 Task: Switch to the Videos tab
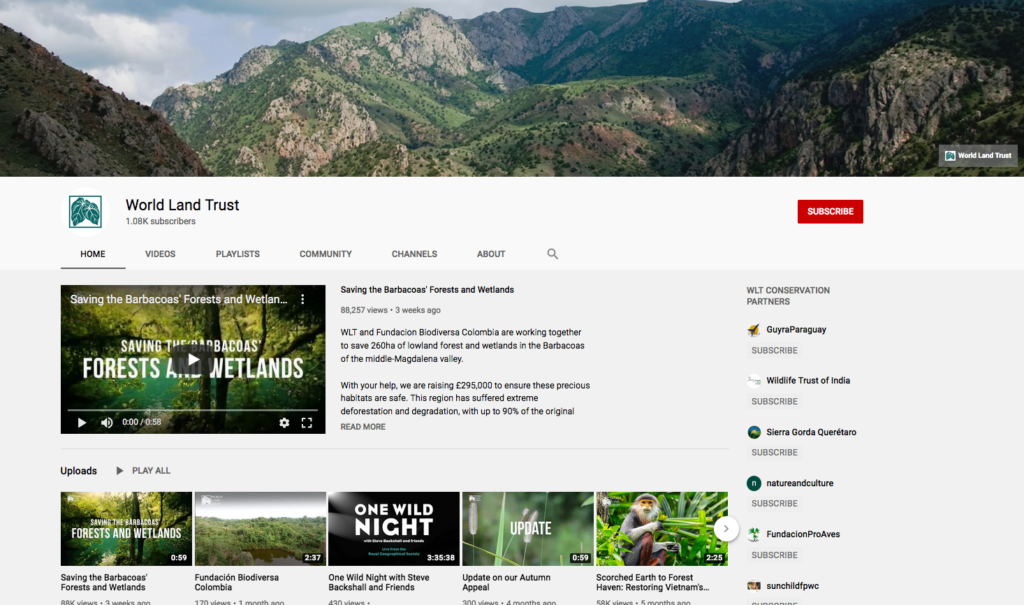coord(160,254)
